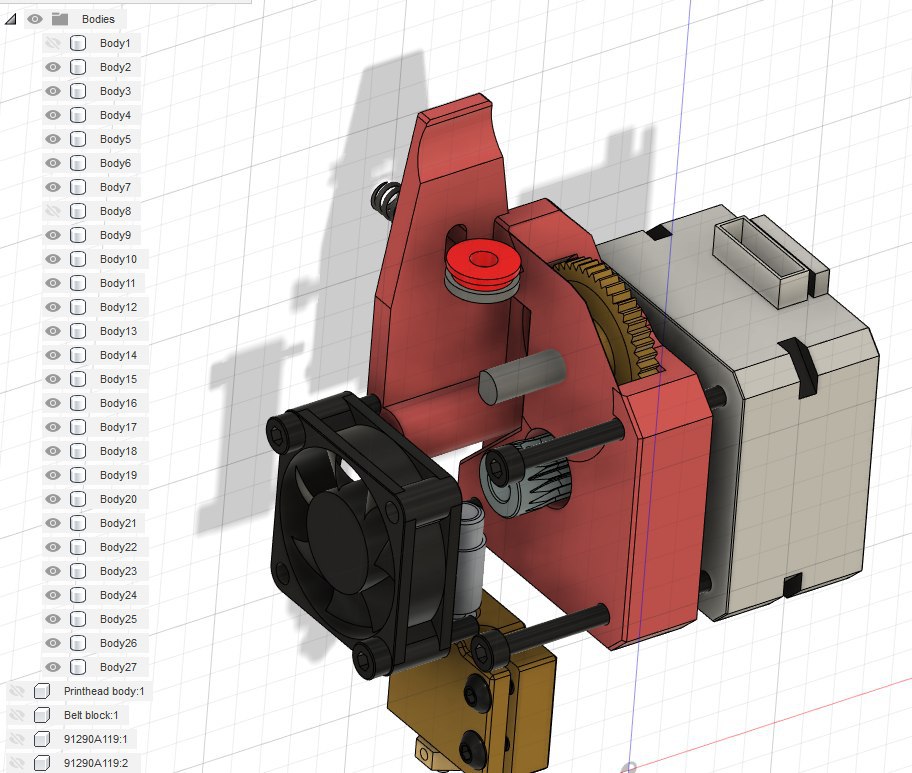Click the Body13 body icon

pos(78,331)
